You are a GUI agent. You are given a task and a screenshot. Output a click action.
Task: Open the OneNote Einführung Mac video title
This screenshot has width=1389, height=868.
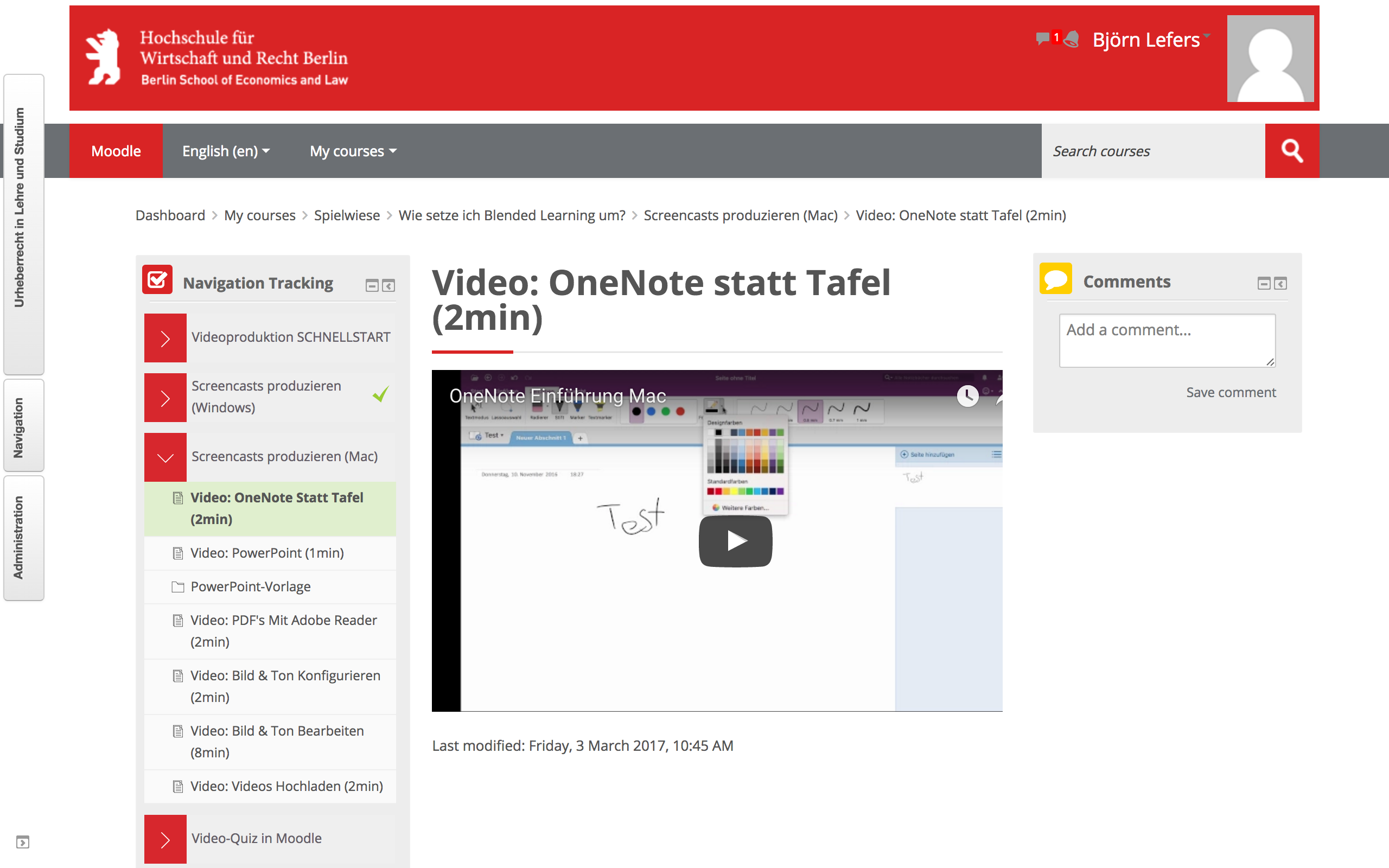pyautogui.click(x=557, y=395)
